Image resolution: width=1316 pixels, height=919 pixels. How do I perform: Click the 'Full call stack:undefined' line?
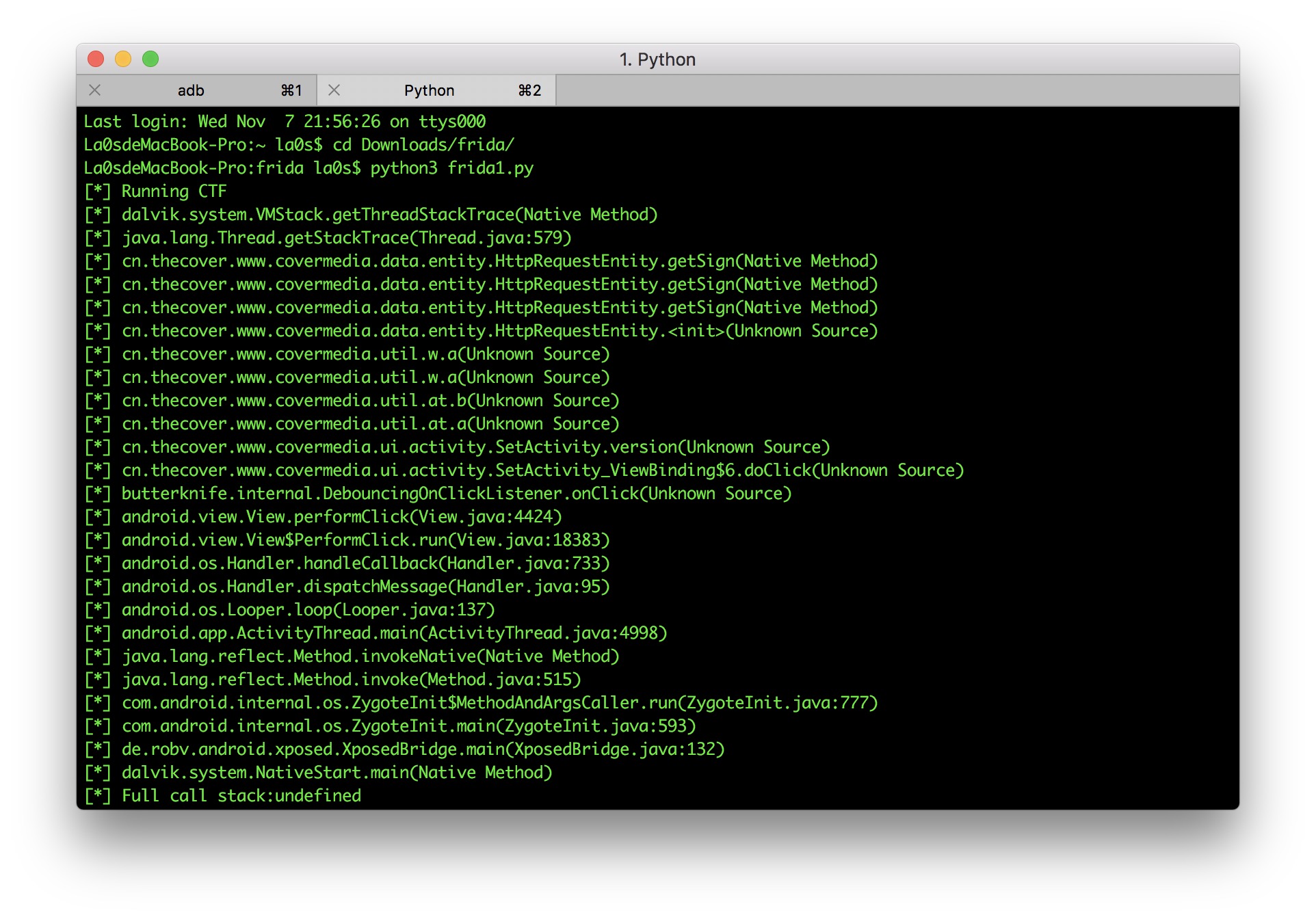point(241,796)
